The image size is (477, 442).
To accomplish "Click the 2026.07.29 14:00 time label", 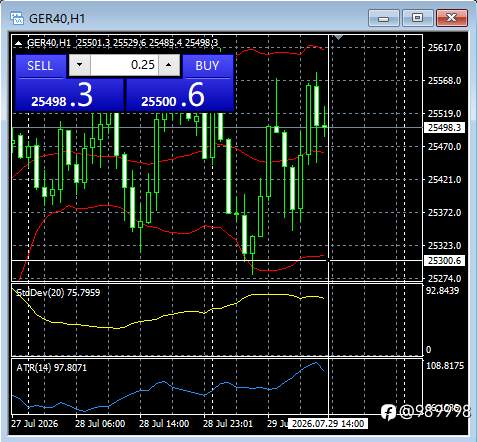I will (328, 424).
